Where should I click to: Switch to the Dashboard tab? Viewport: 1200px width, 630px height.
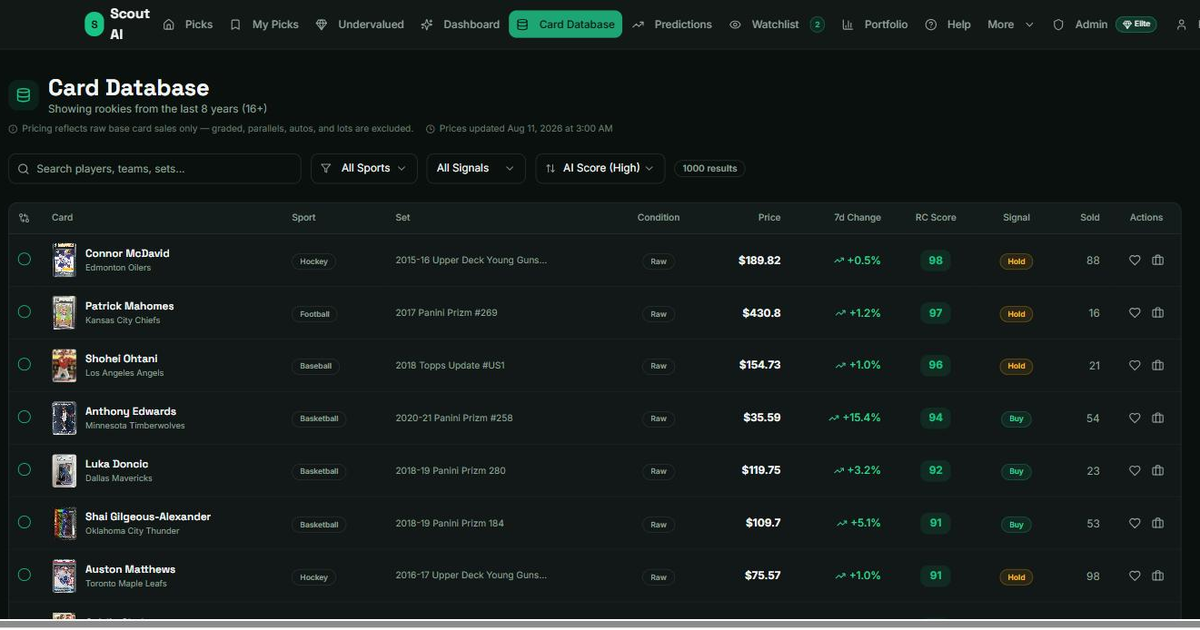tap(460, 24)
